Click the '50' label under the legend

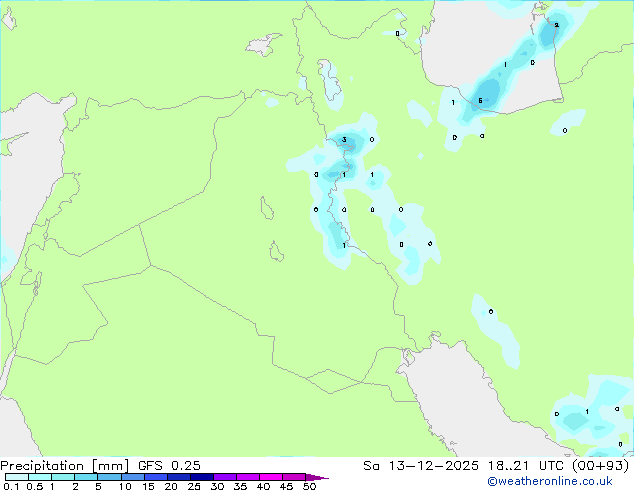309,486
